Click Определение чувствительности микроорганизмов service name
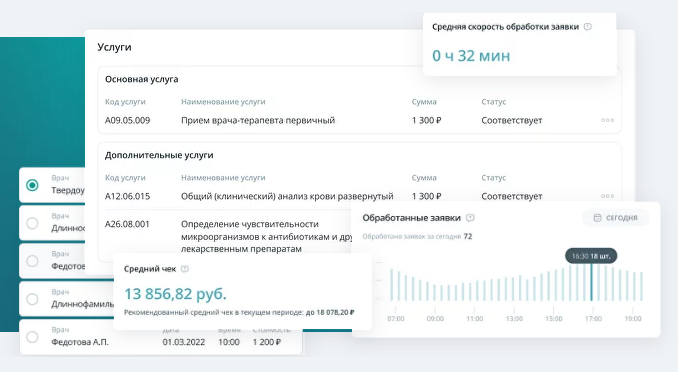 266,236
